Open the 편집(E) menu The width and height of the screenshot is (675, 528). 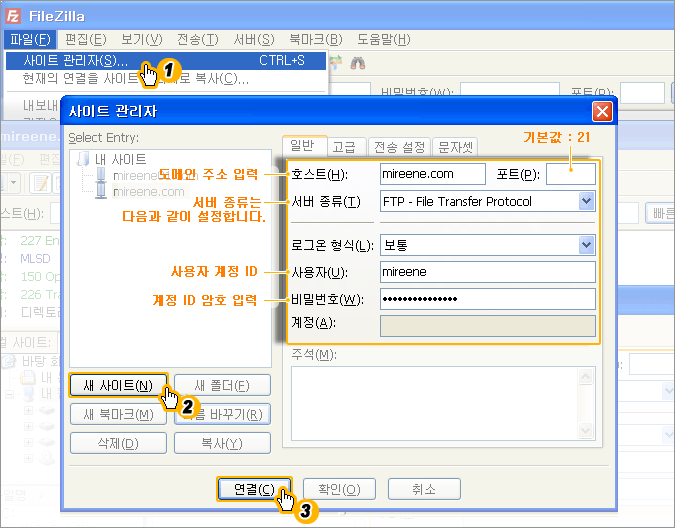pos(85,39)
